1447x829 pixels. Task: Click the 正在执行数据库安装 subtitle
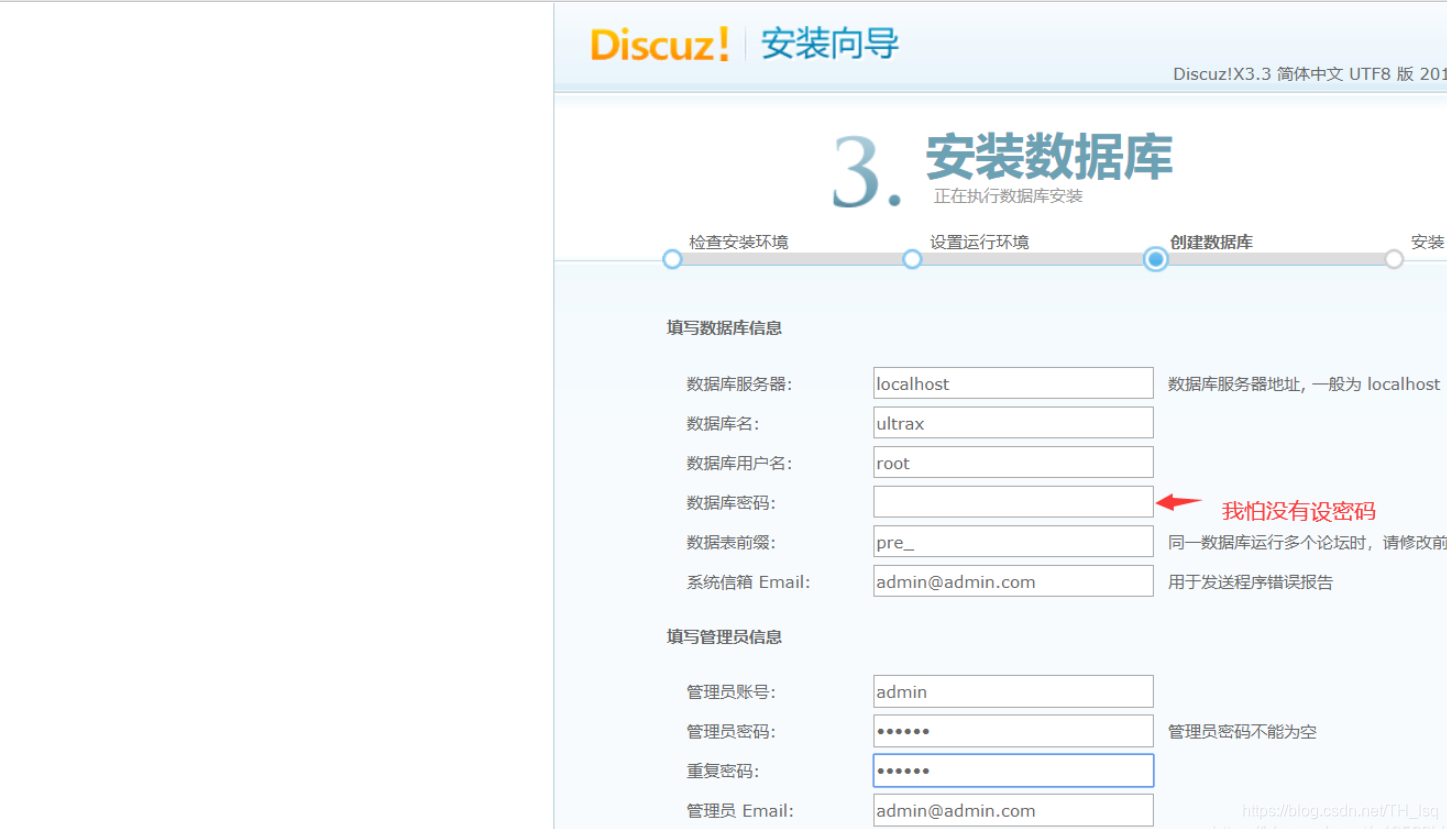[1008, 197]
